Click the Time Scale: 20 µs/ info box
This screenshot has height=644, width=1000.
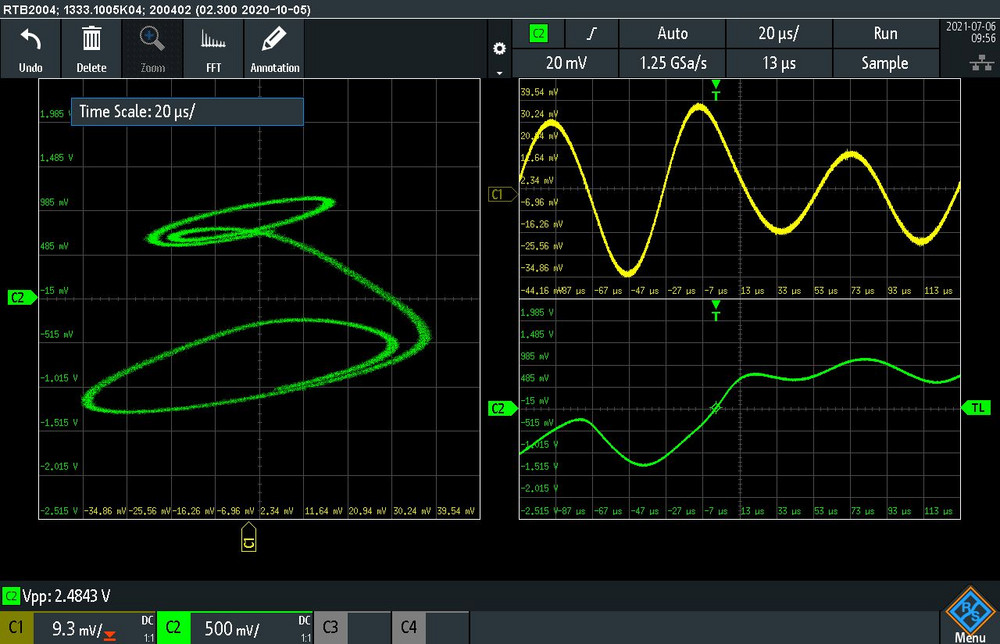[x=187, y=112]
